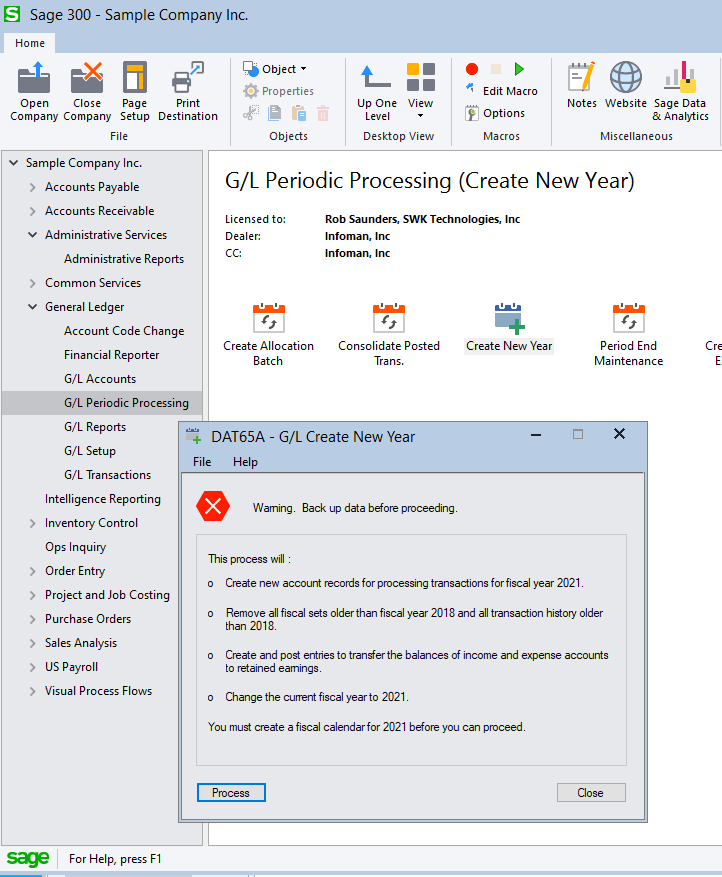Select G/L Accounts in tree
Screen dimensions: 722x877
(100, 379)
